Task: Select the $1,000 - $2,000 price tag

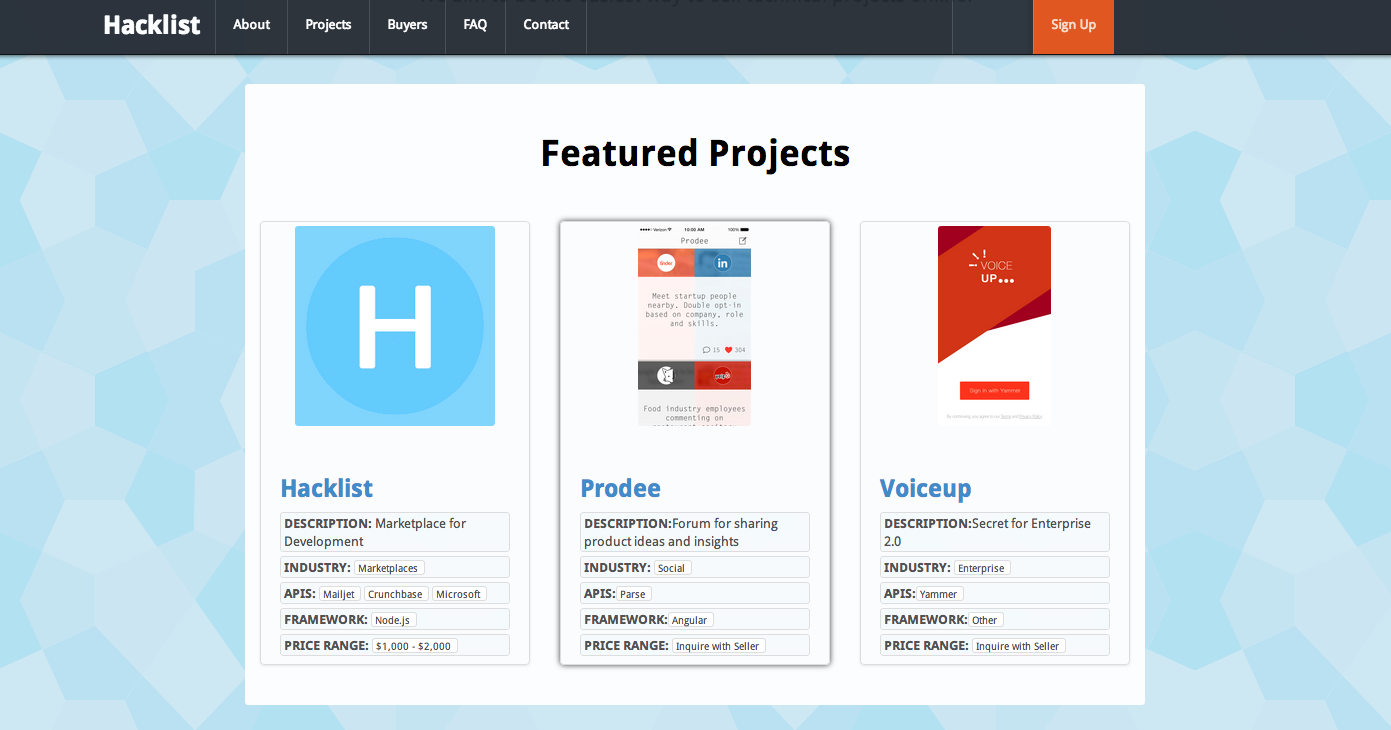Action: (414, 646)
